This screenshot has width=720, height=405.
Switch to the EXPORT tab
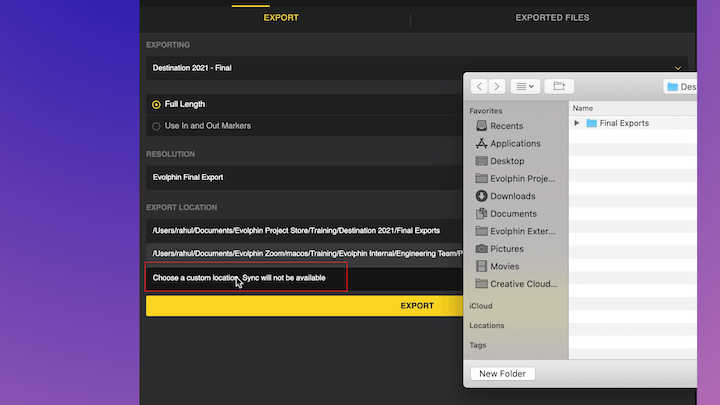click(x=281, y=17)
